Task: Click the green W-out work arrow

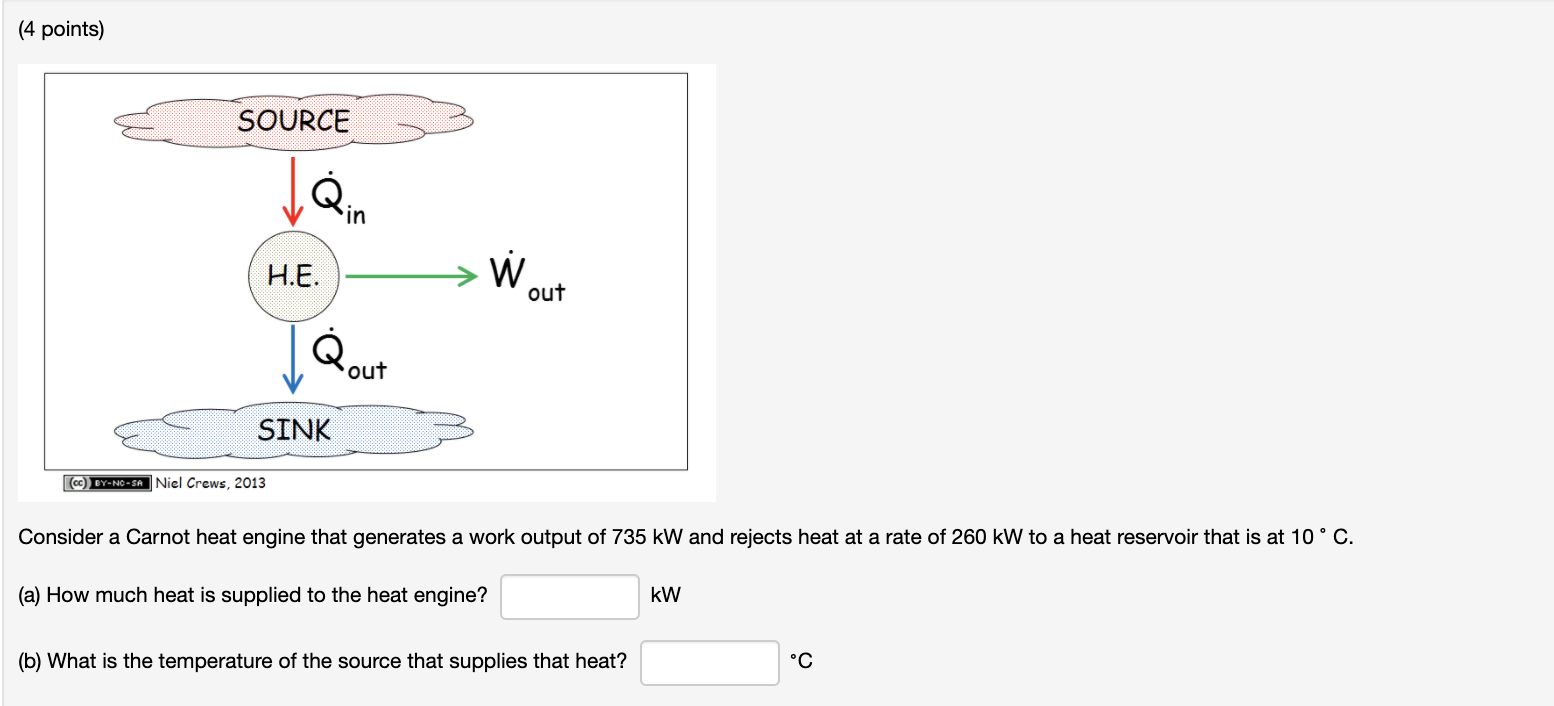Action: (x=410, y=276)
